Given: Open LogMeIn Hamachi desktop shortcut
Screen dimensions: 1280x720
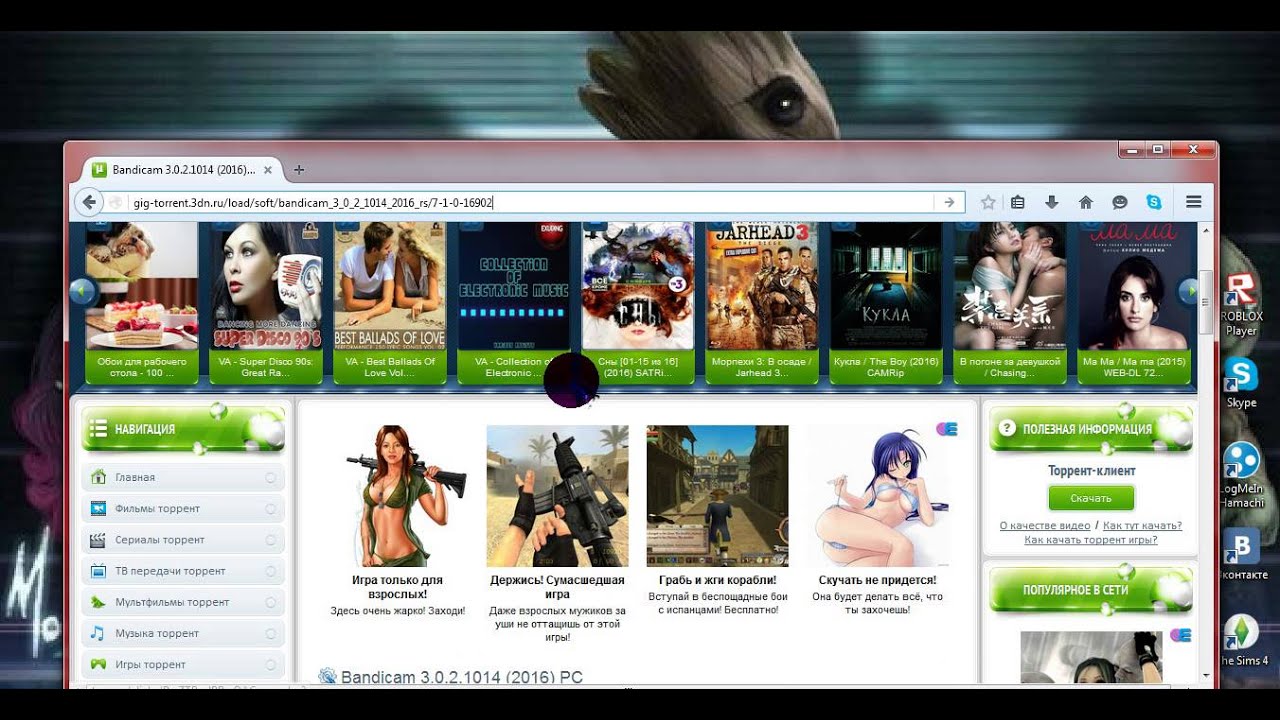Looking at the screenshot, I should click(x=1241, y=475).
